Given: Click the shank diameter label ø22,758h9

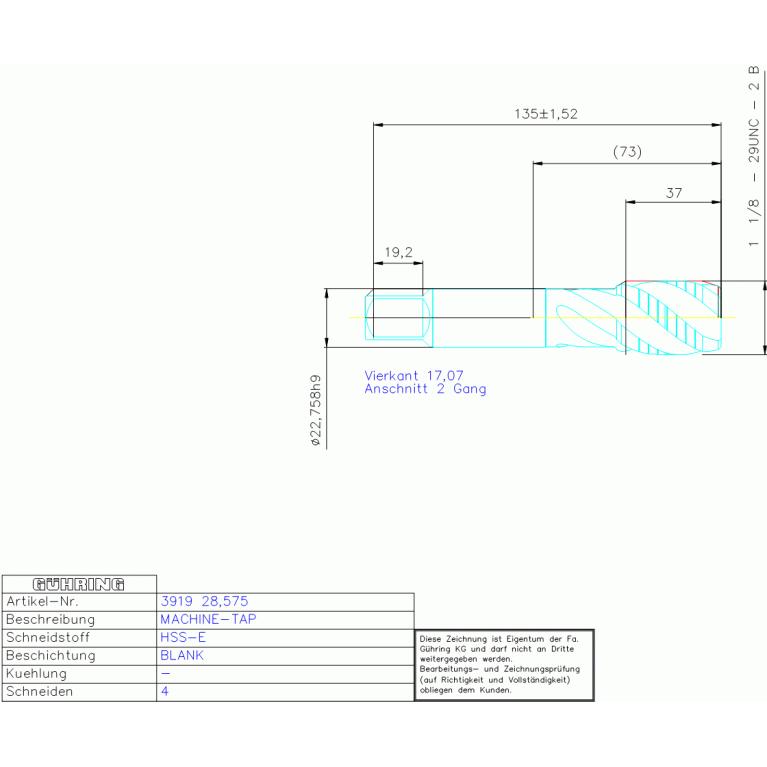Looking at the screenshot, I should pos(316,410).
